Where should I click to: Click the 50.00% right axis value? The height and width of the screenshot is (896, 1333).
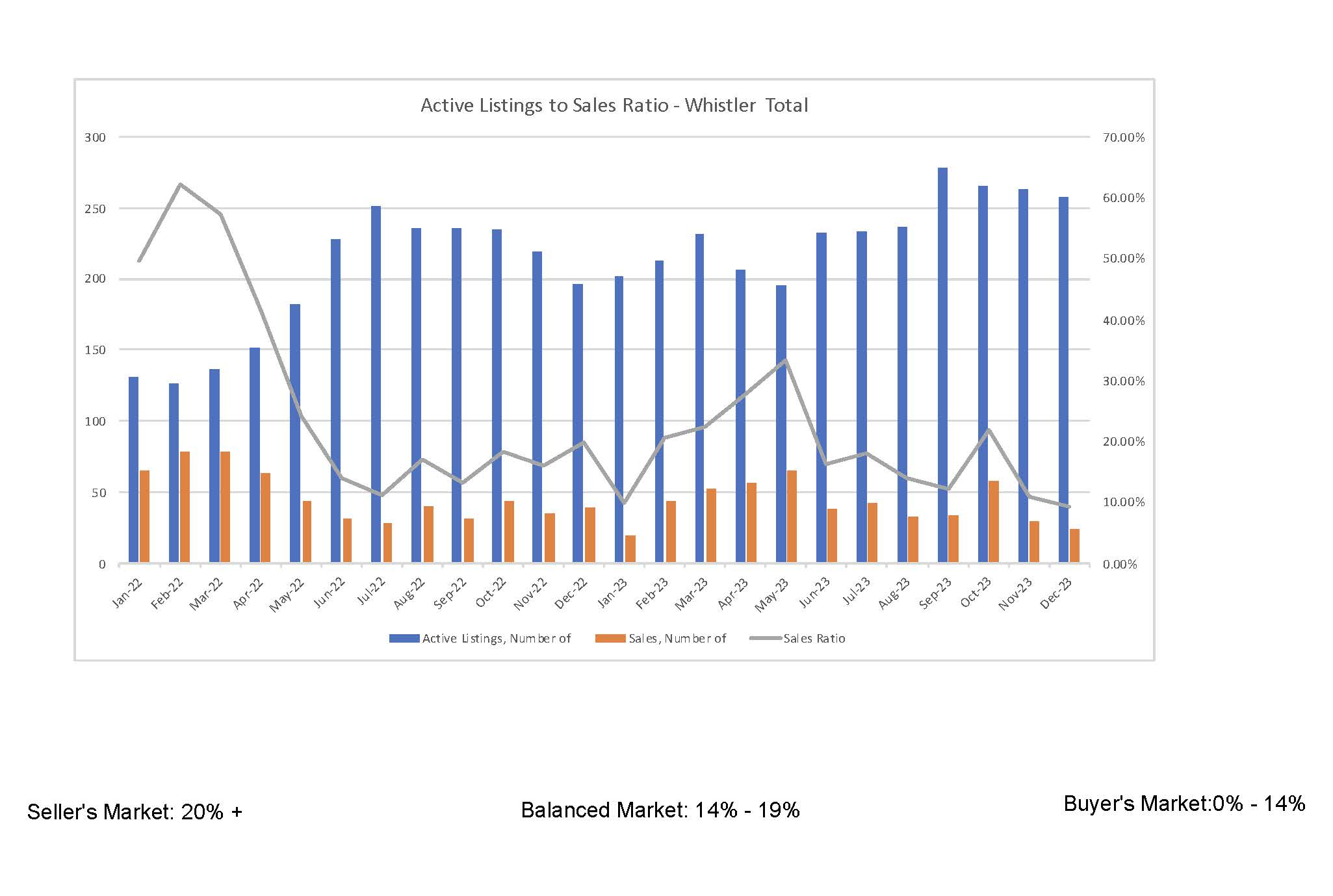click(1124, 258)
